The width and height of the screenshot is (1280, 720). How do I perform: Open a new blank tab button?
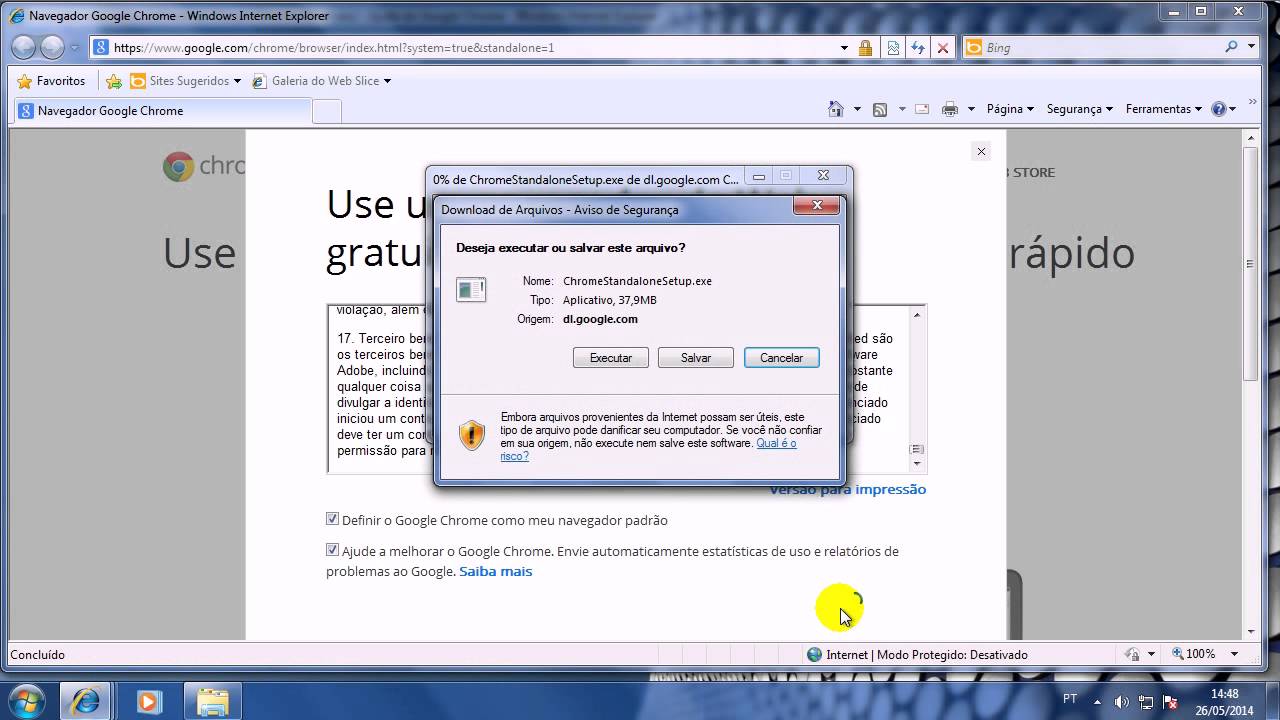point(327,111)
